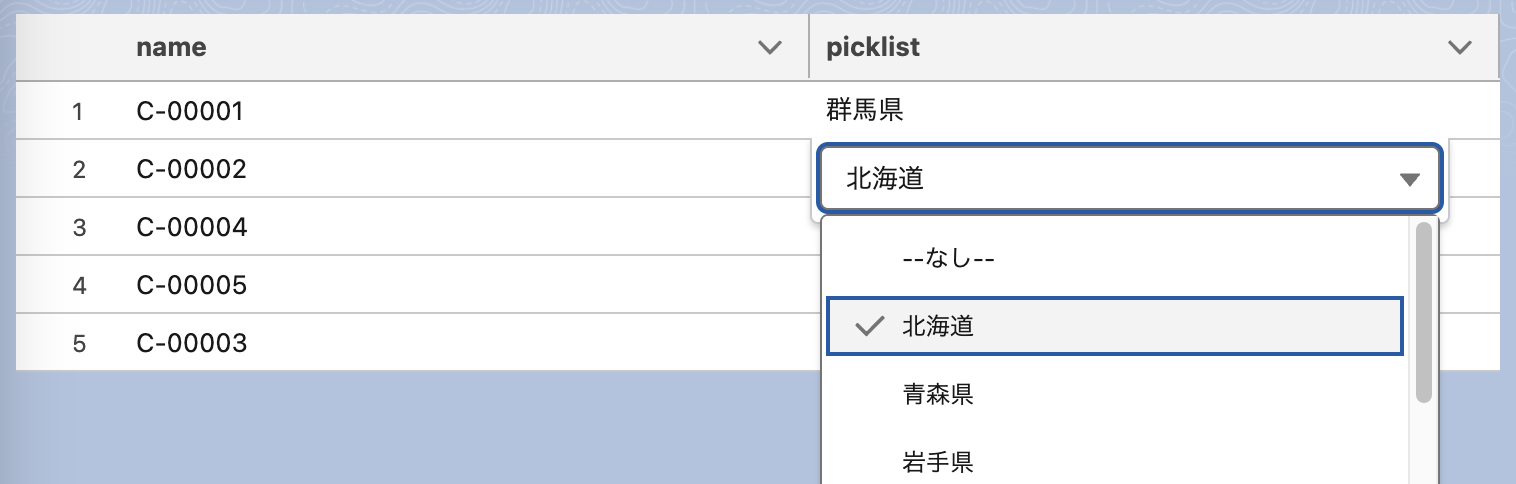Choose 岩手県 from the dropdown list
The height and width of the screenshot is (484, 1516).
click(x=938, y=462)
